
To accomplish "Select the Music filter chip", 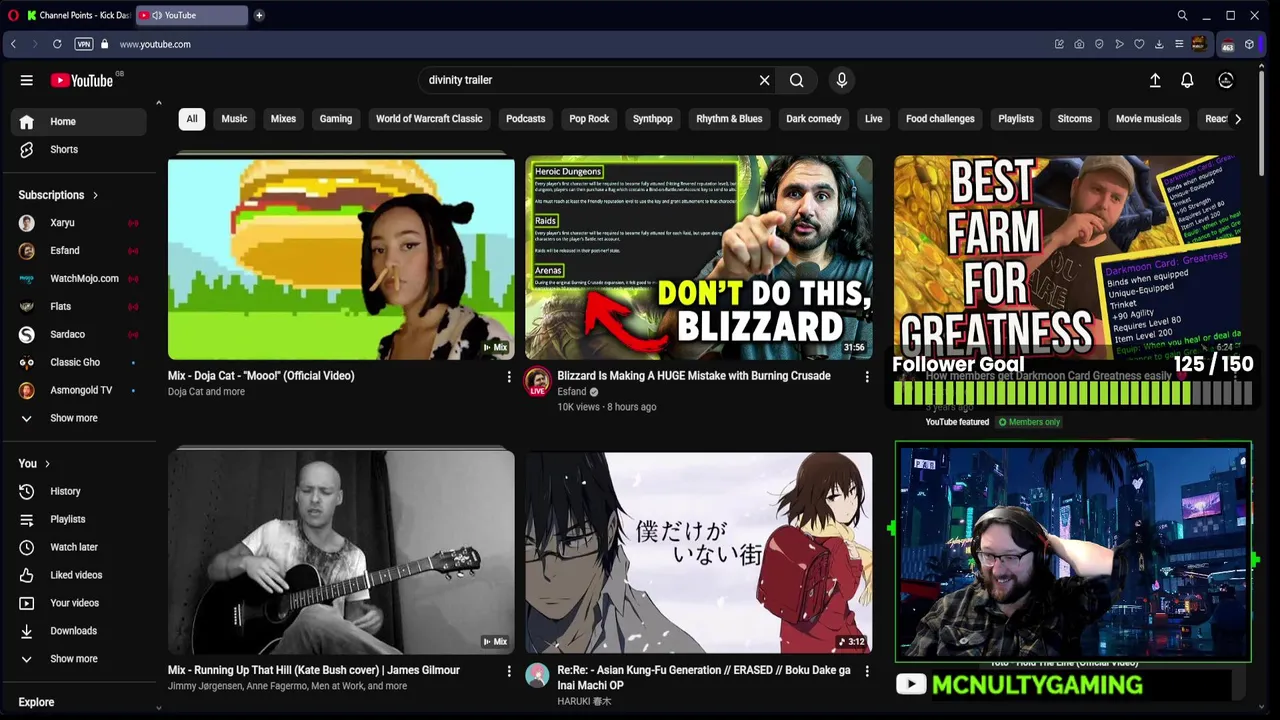I will pos(234,119).
